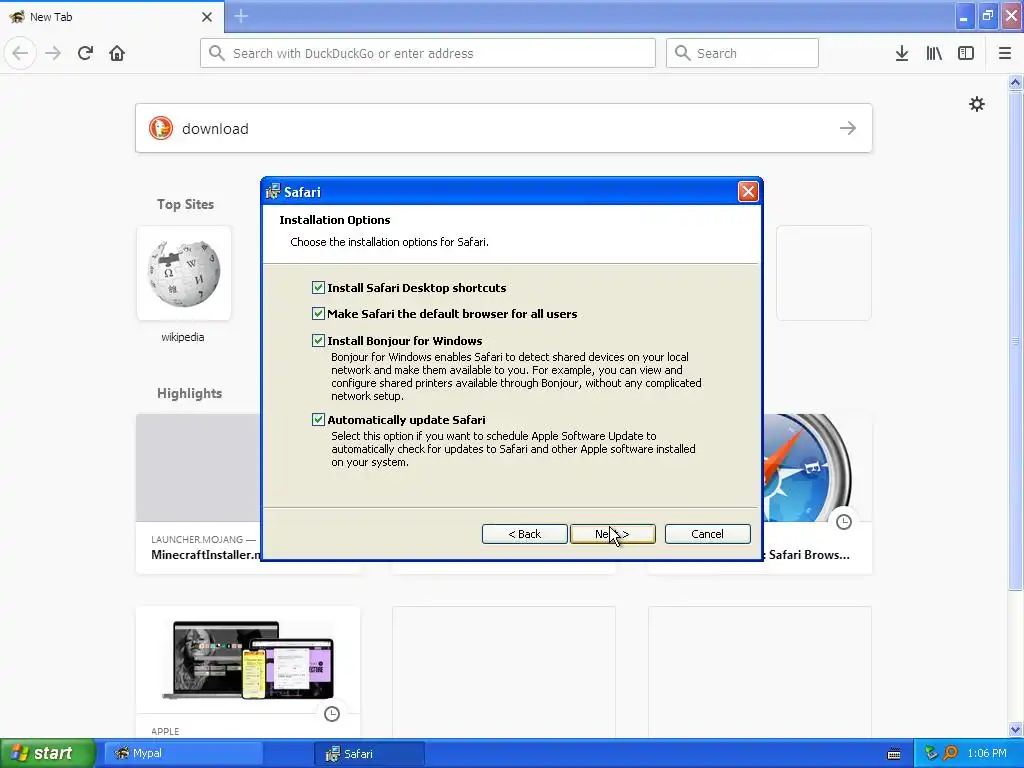
Task: Click the network shield tray icon
Action: coord(931,753)
